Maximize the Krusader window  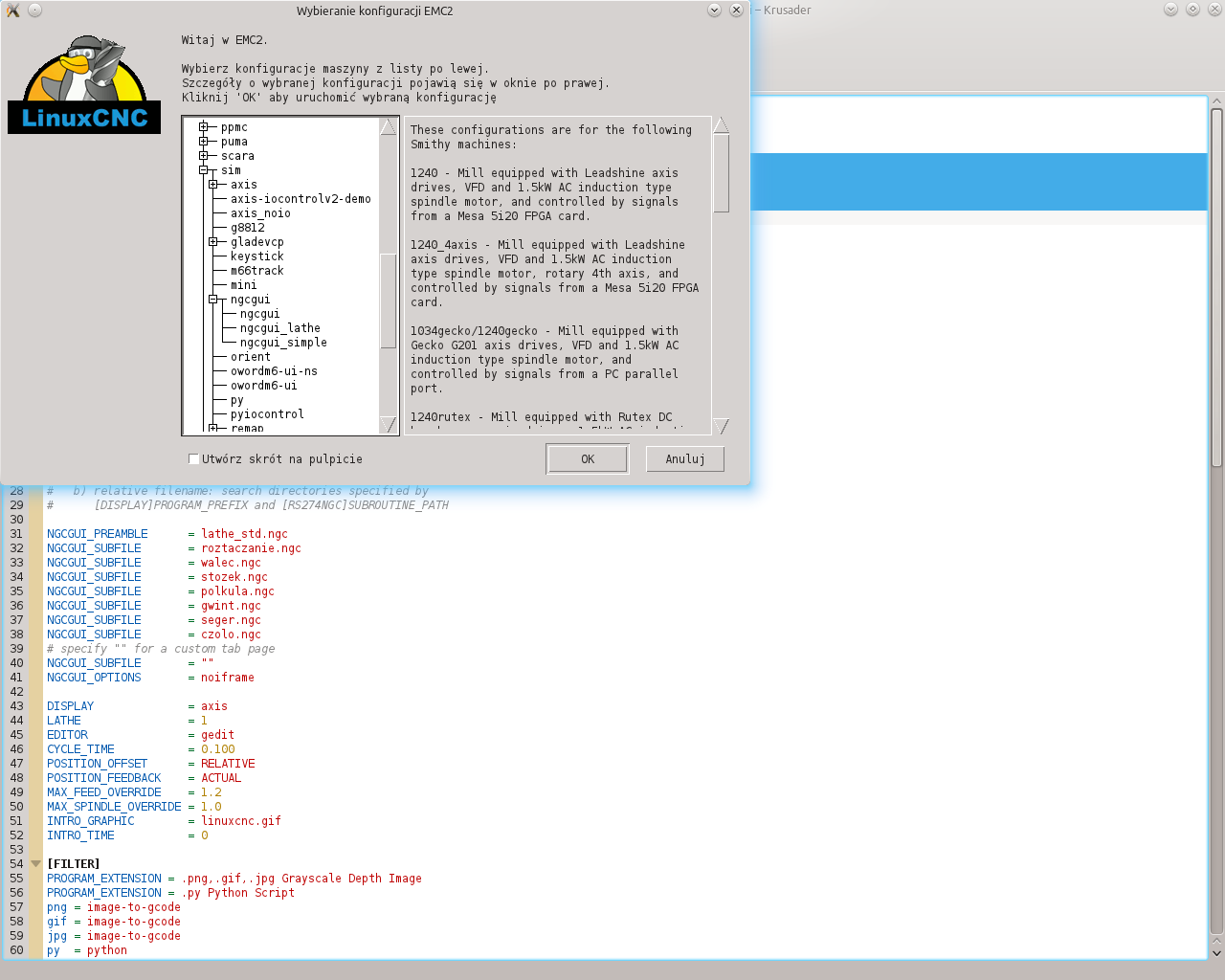coord(1192,9)
